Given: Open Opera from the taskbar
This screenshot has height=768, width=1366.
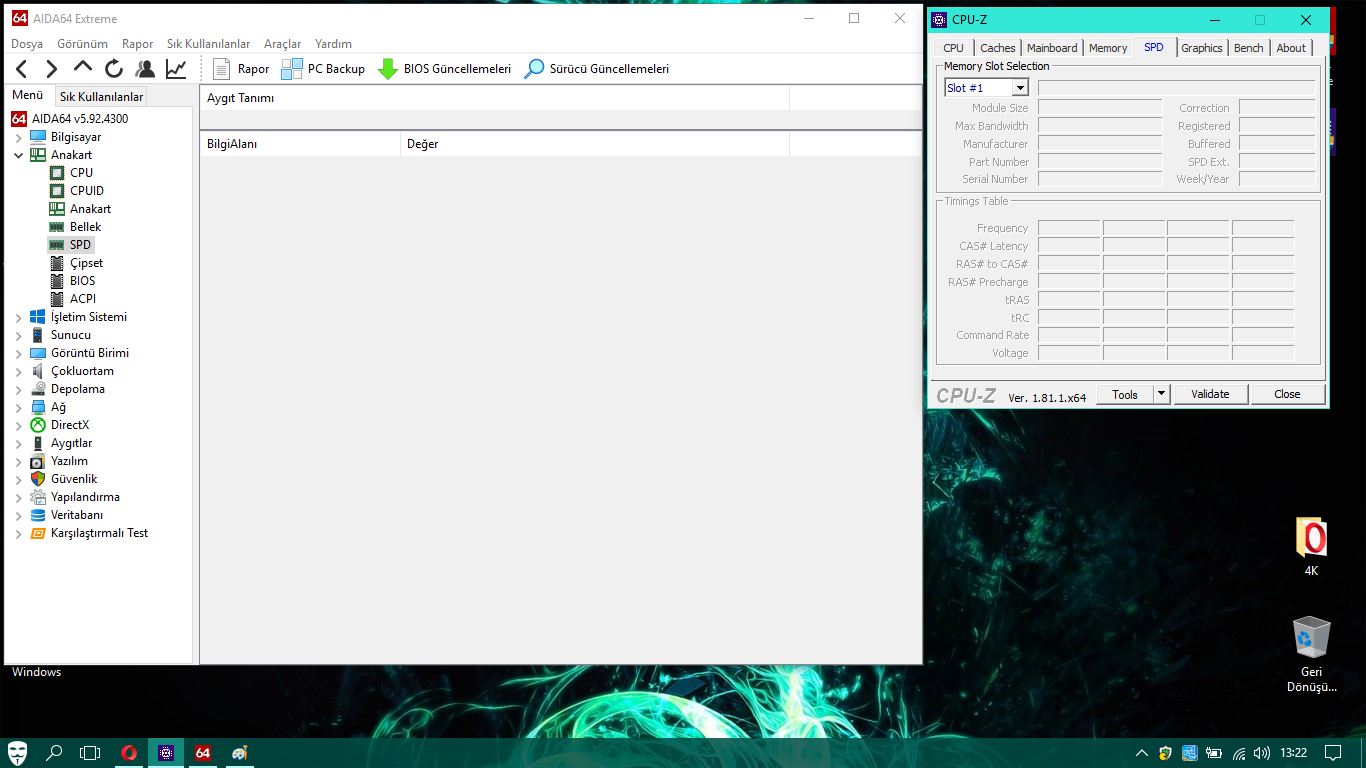Looking at the screenshot, I should [129, 753].
